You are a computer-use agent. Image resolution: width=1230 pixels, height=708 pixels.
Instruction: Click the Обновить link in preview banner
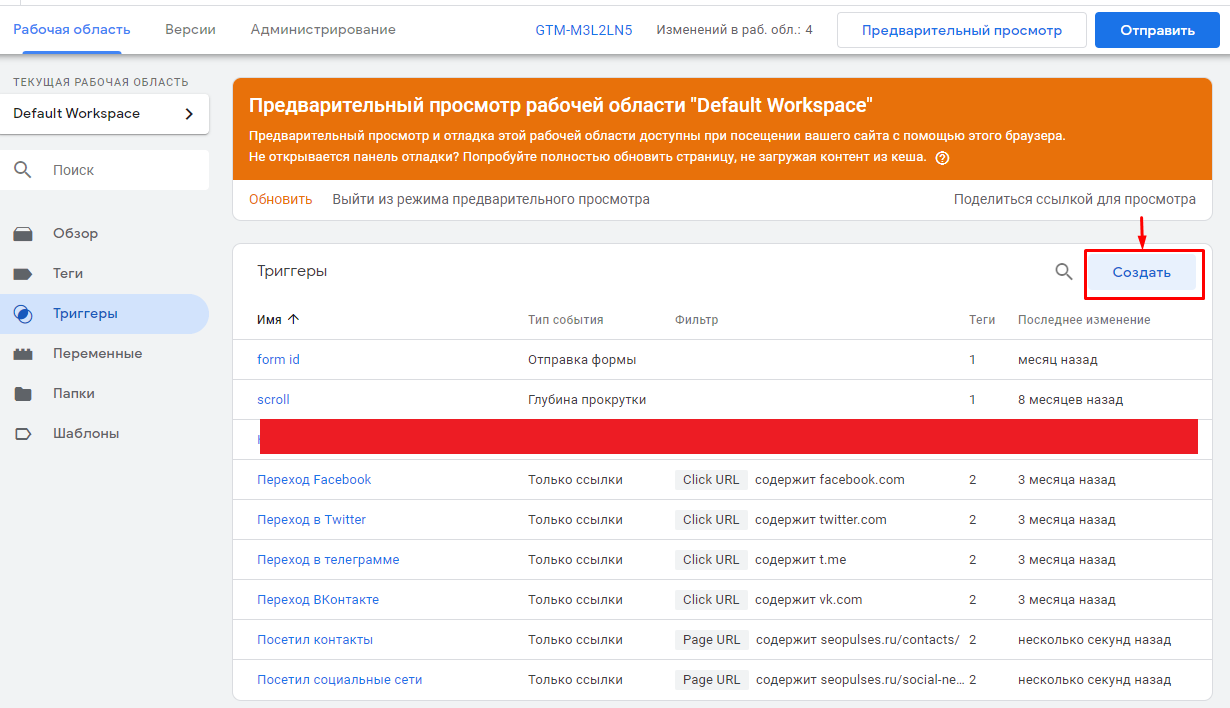(281, 199)
